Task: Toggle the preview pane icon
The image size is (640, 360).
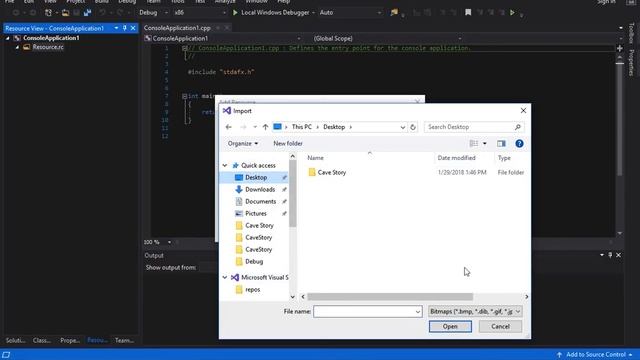Action: [501, 144]
